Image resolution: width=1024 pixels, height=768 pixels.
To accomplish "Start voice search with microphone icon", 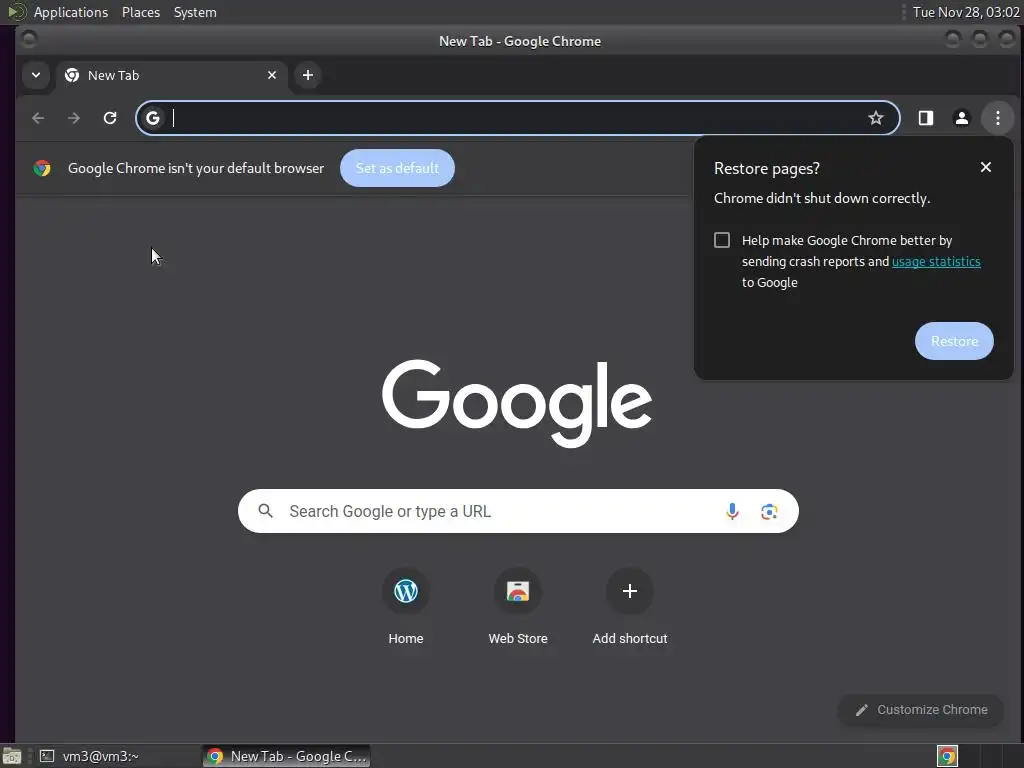I will coord(732,511).
